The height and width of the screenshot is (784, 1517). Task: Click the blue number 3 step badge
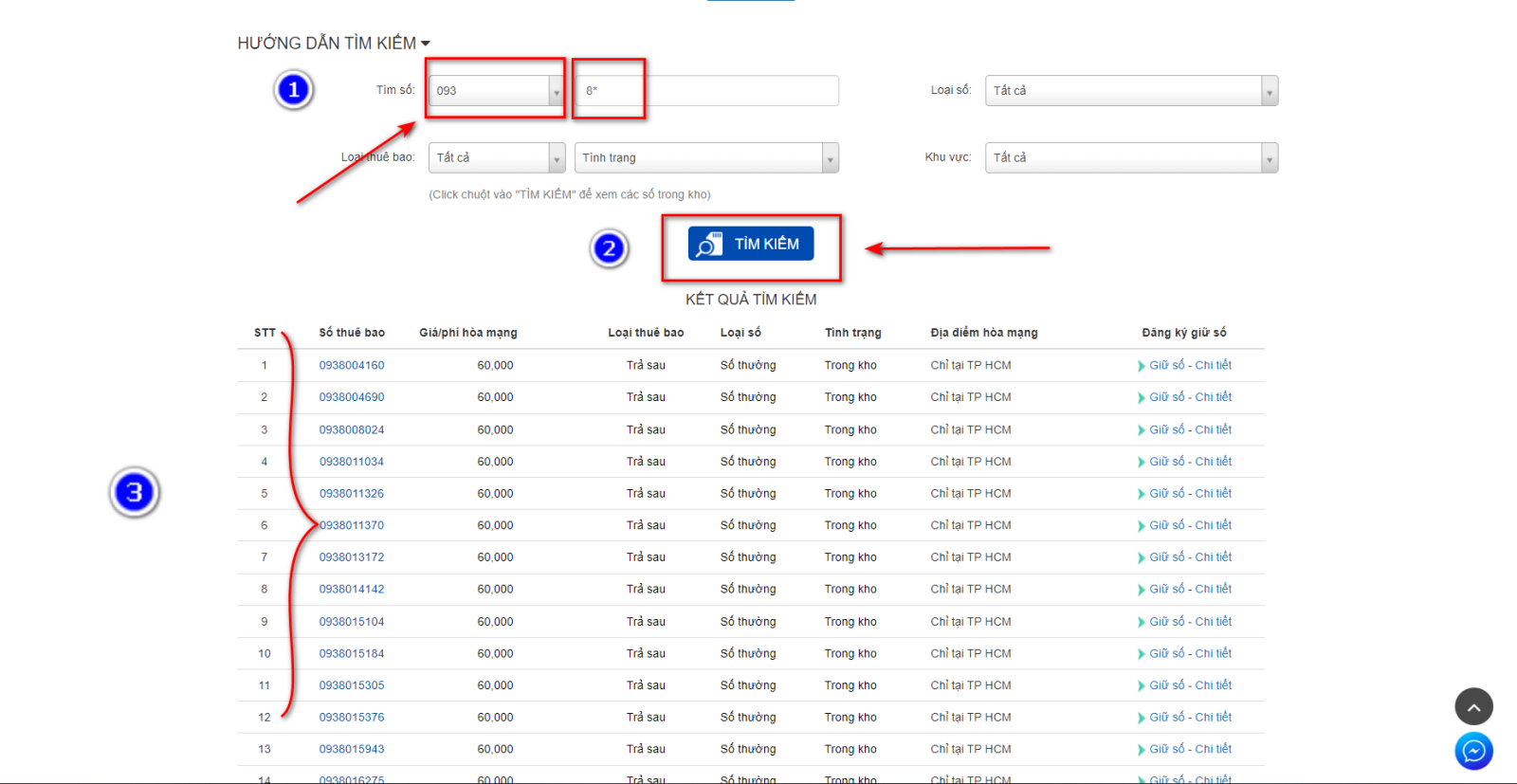tap(134, 492)
